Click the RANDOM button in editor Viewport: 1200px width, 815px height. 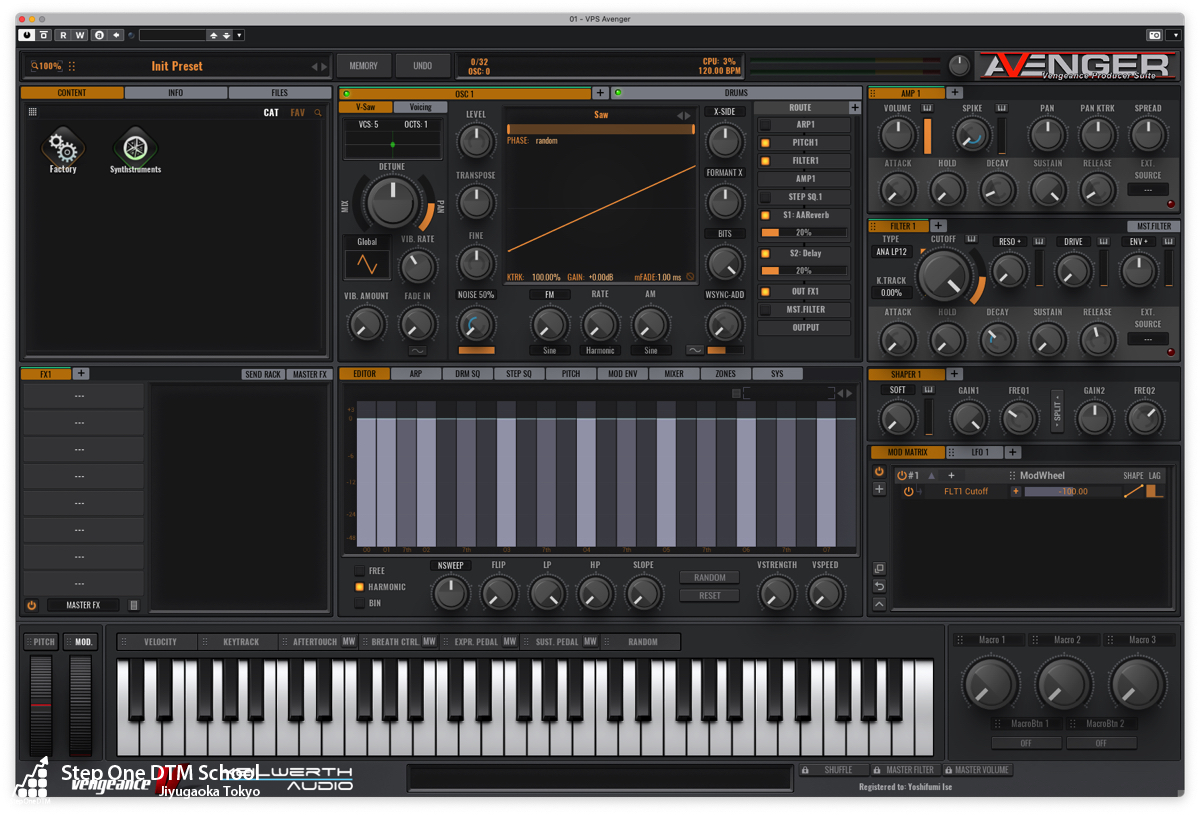[709, 577]
